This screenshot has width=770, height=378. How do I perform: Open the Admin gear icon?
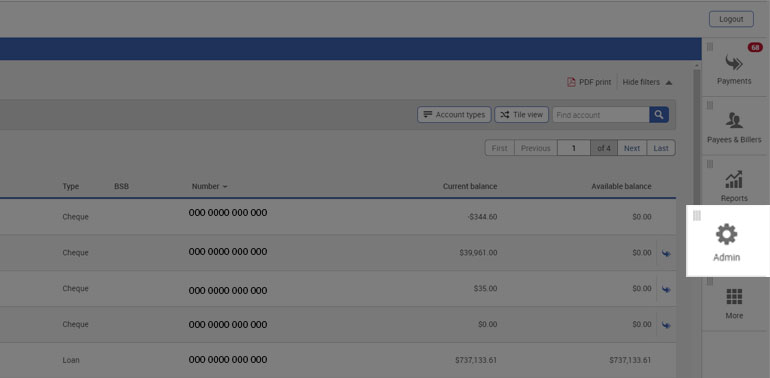pos(726,234)
